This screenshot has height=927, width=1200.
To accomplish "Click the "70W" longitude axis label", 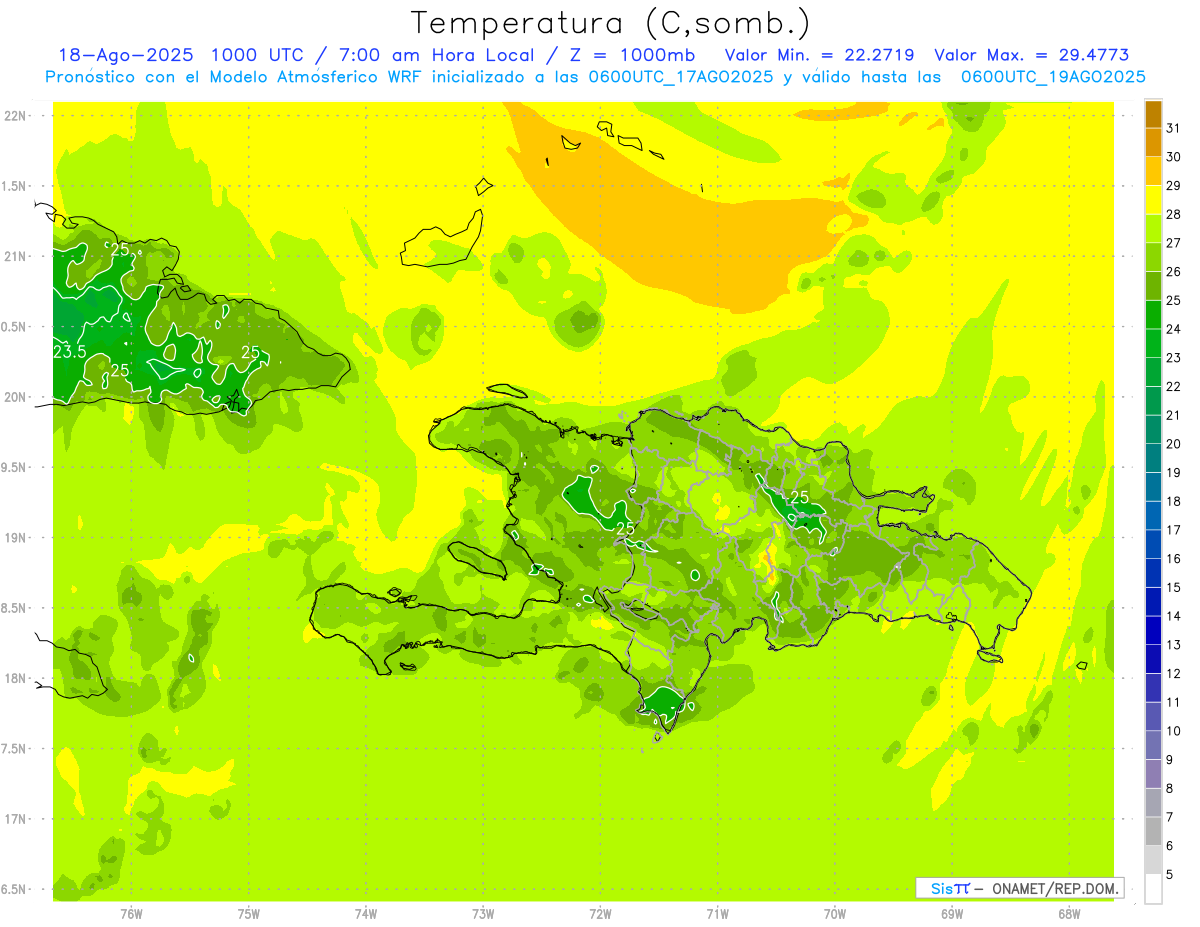I will pos(835,914).
